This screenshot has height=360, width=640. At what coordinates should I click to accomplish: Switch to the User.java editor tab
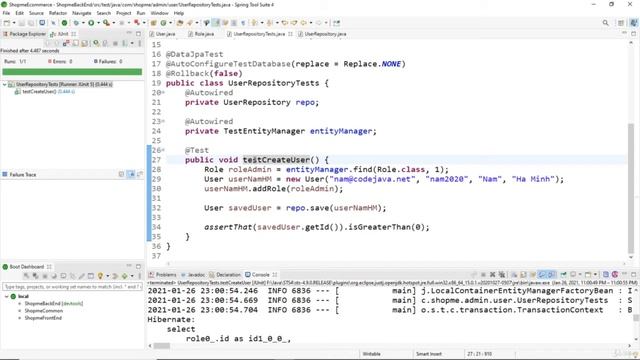162,34
